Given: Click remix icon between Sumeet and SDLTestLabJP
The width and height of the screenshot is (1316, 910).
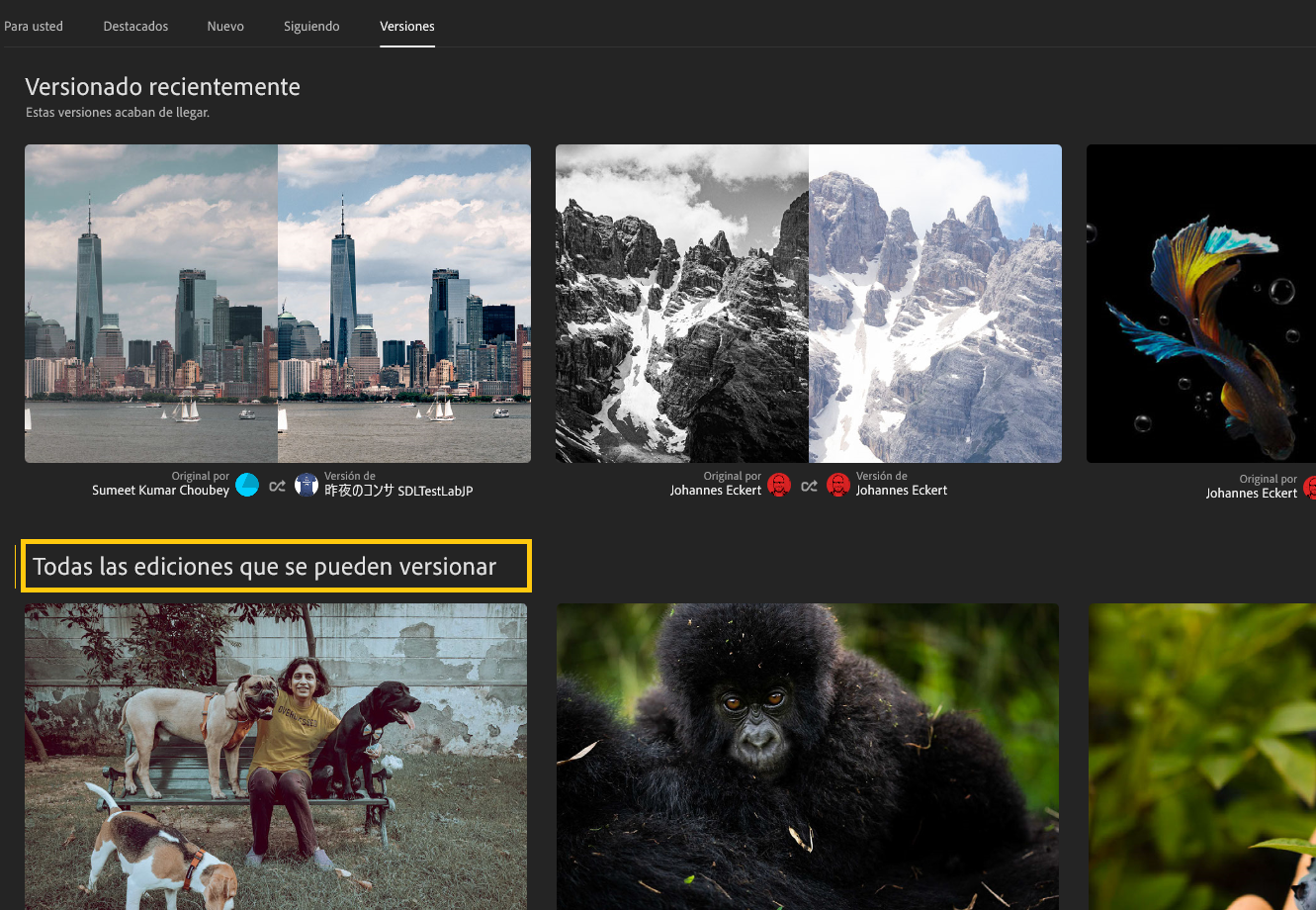Looking at the screenshot, I should pyautogui.click(x=277, y=486).
